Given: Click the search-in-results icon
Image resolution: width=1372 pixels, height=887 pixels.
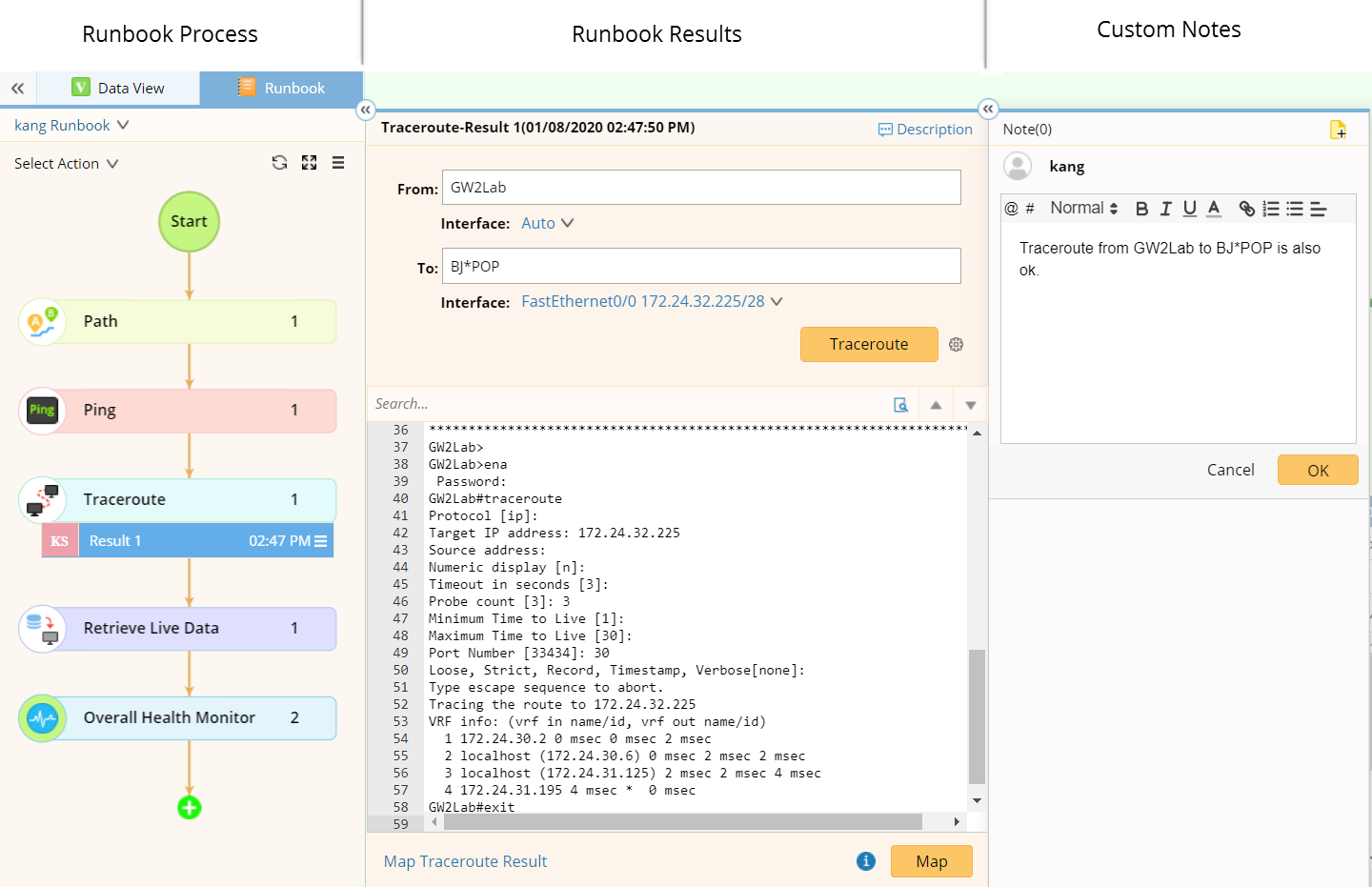Looking at the screenshot, I should coord(900,405).
